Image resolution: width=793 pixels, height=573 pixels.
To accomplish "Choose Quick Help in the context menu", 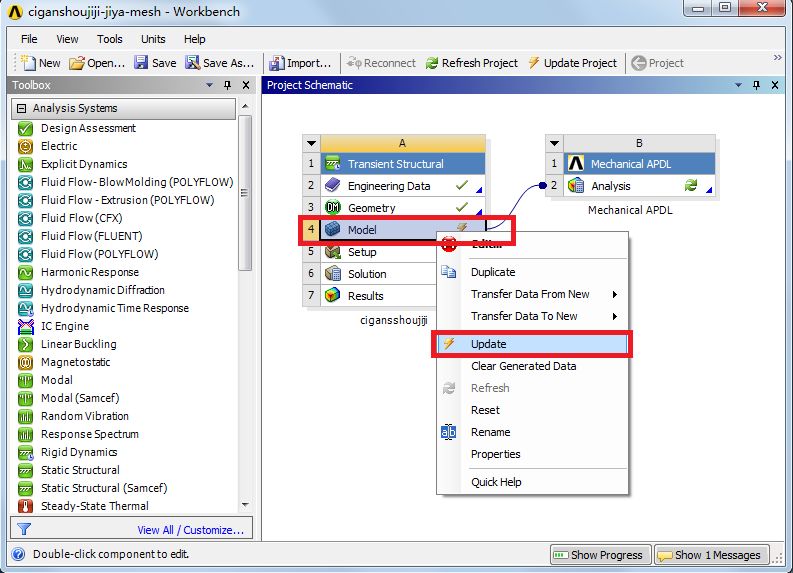I will pos(532,482).
